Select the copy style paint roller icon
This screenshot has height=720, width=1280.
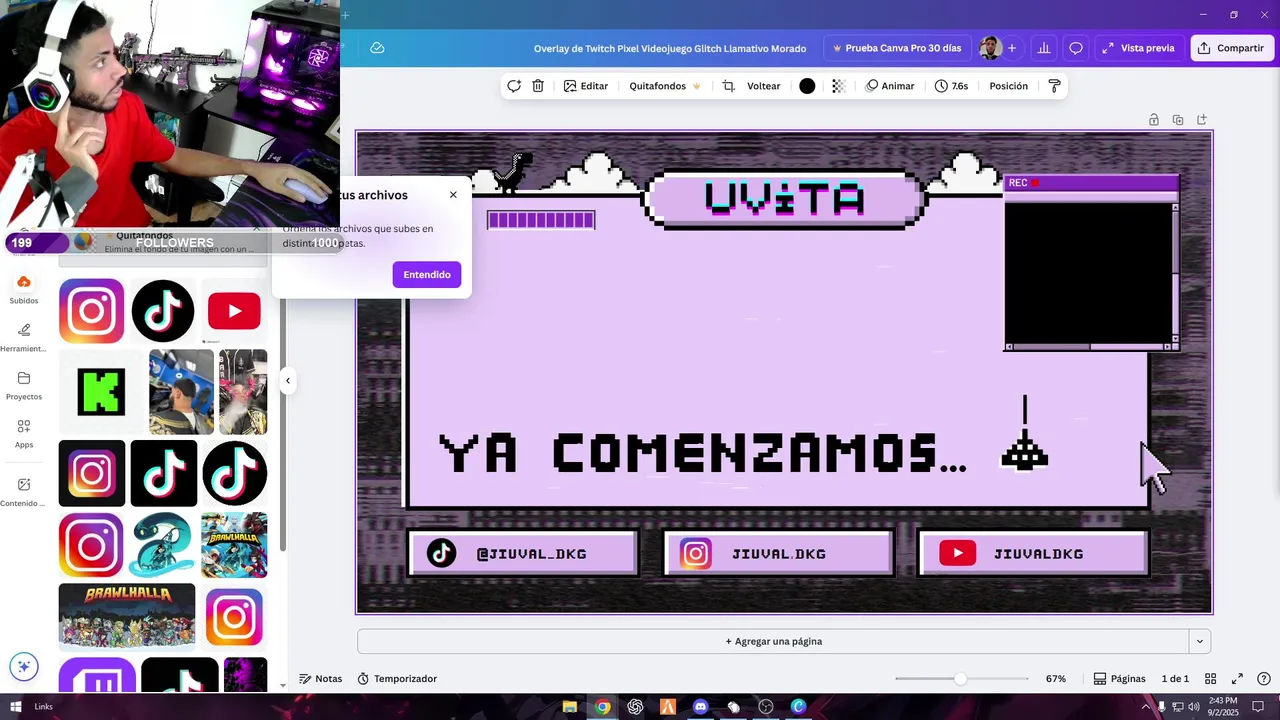click(x=1054, y=86)
